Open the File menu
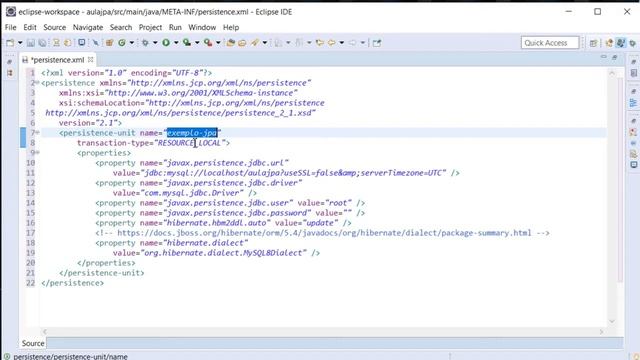Image resolution: width=640 pixels, height=360 pixels. tap(11, 27)
